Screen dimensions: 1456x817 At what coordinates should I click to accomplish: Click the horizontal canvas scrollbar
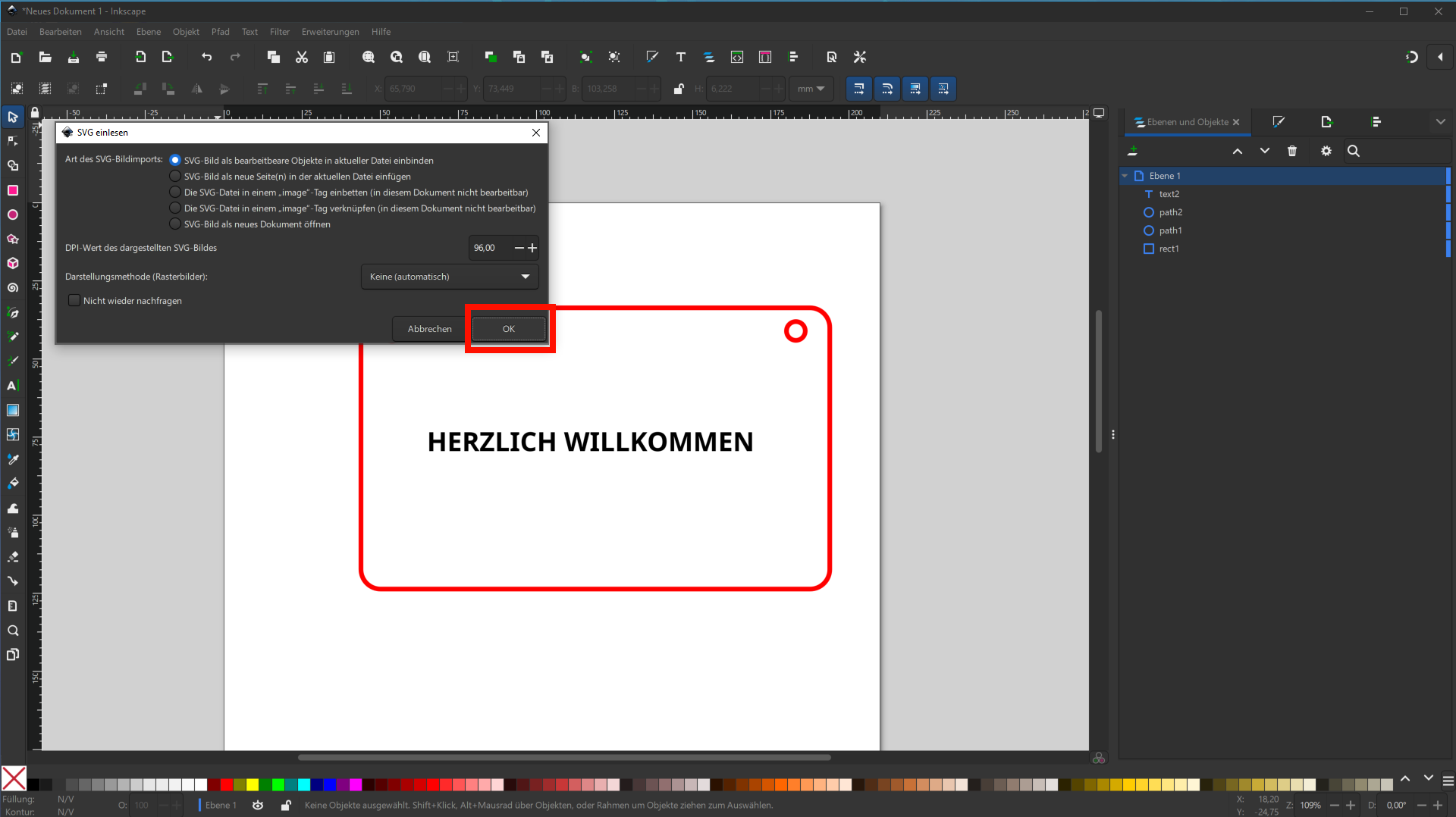pyautogui.click(x=564, y=757)
